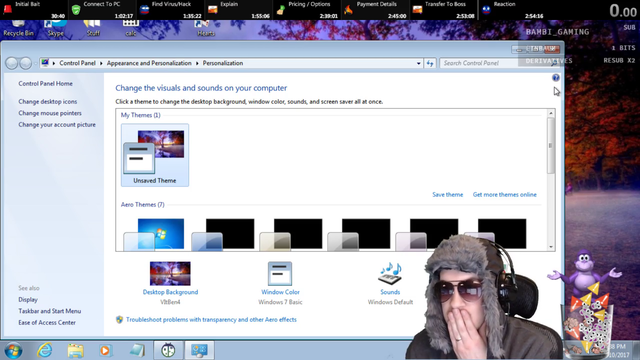This screenshot has width=640, height=360.
Task: Open address bar history dropdown arrow
Action: pyautogui.click(x=418, y=63)
